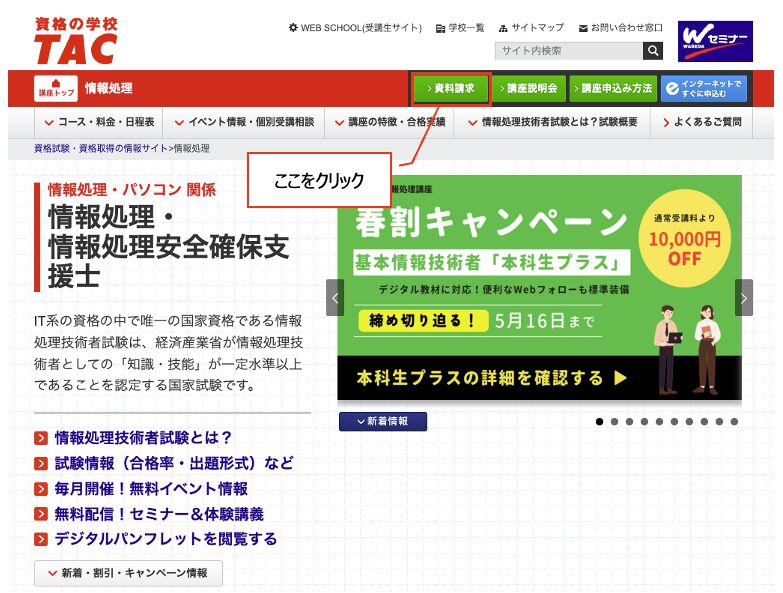Select the last carousel pagination dot
The width and height of the screenshot is (783, 593).
click(x=734, y=422)
